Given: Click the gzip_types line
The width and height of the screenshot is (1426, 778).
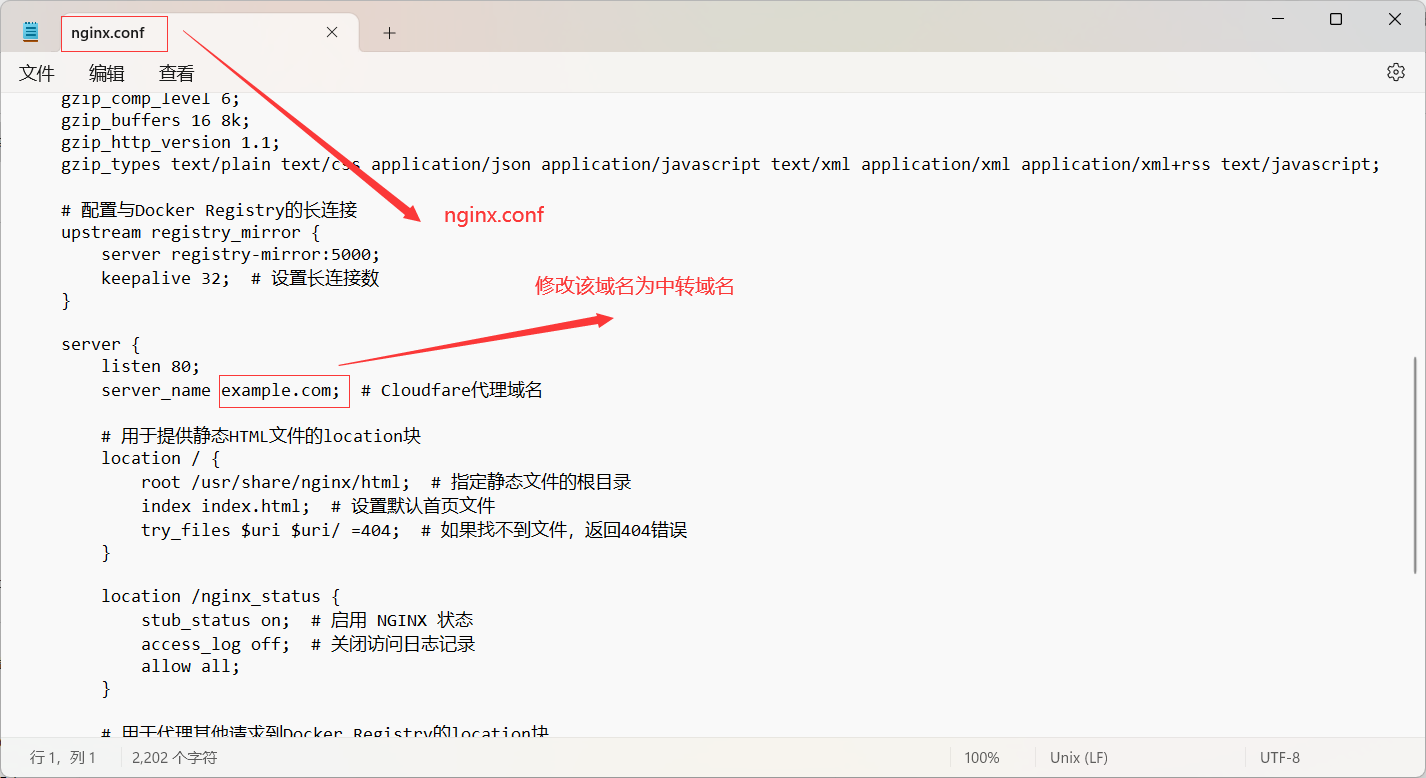Looking at the screenshot, I should tap(720, 164).
